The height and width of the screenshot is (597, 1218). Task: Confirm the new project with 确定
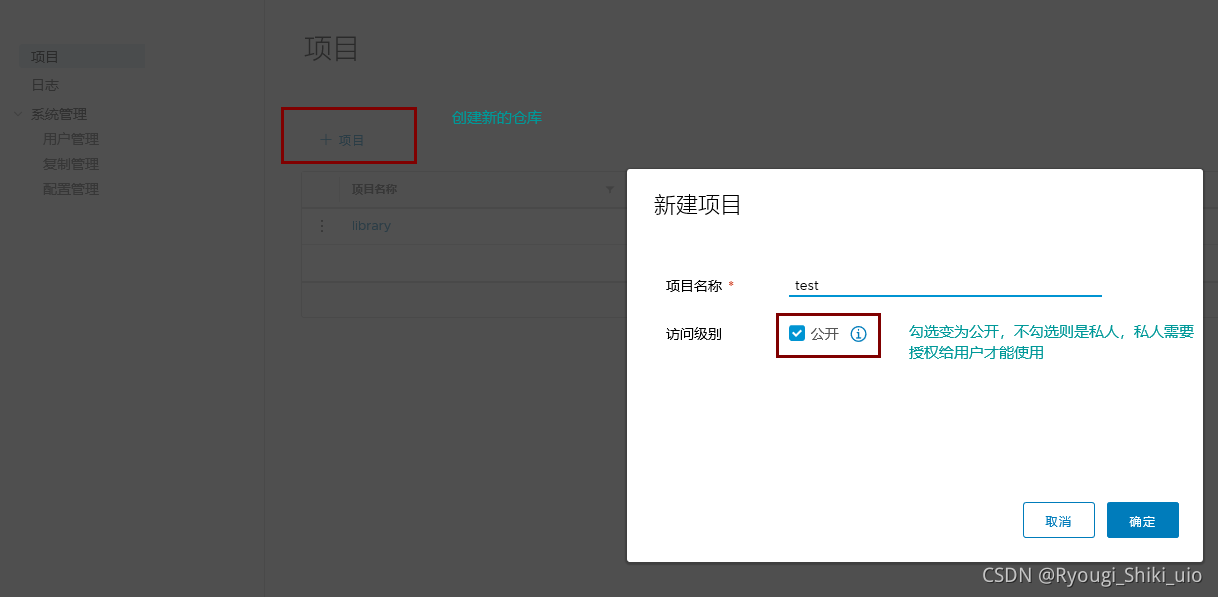[x=1142, y=519]
